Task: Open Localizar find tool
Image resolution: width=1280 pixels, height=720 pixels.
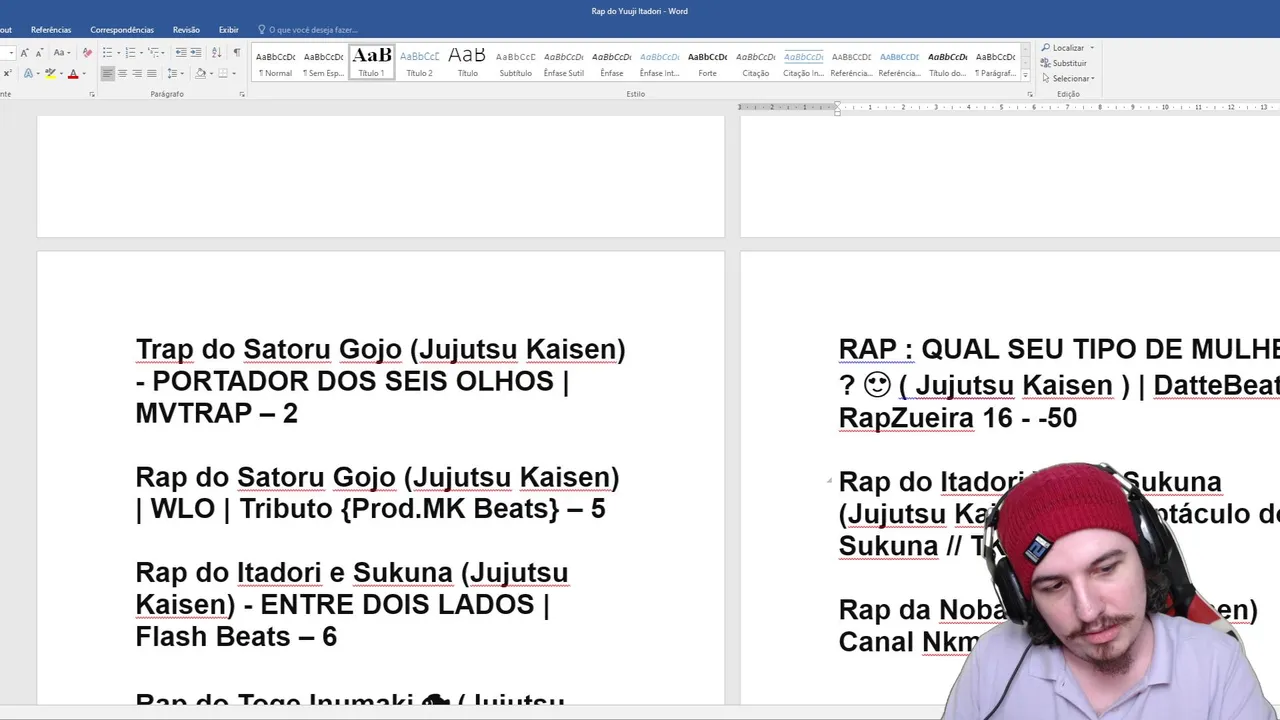Action: [1063, 48]
